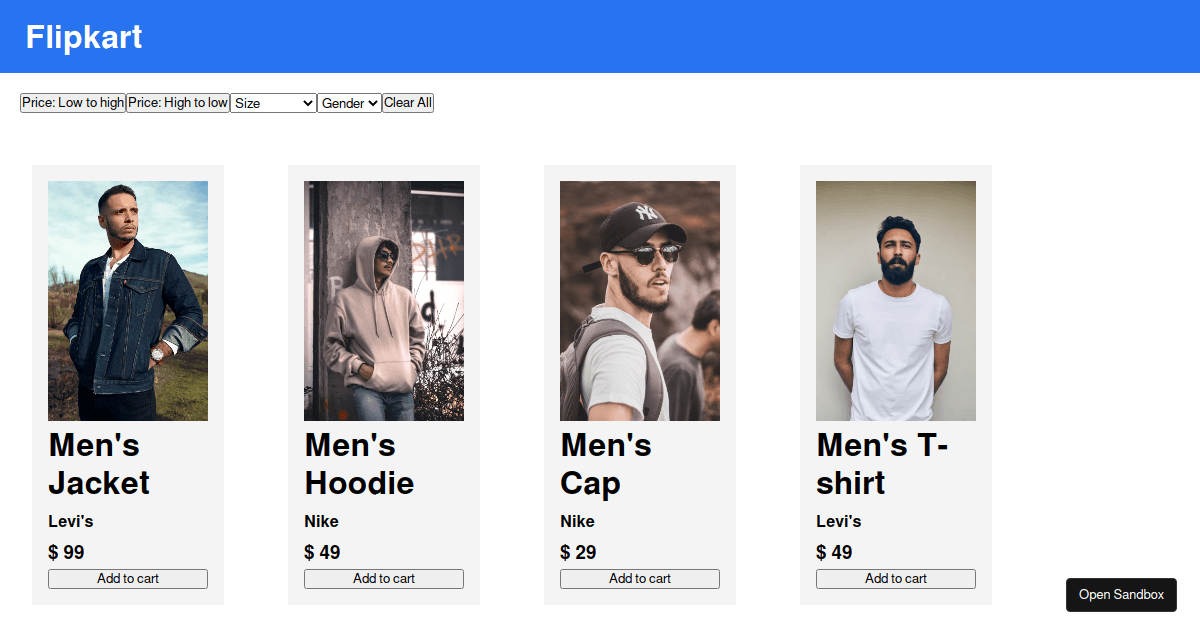This screenshot has height=630, width=1200.
Task: View the Men's Cap product image
Action: tap(639, 300)
